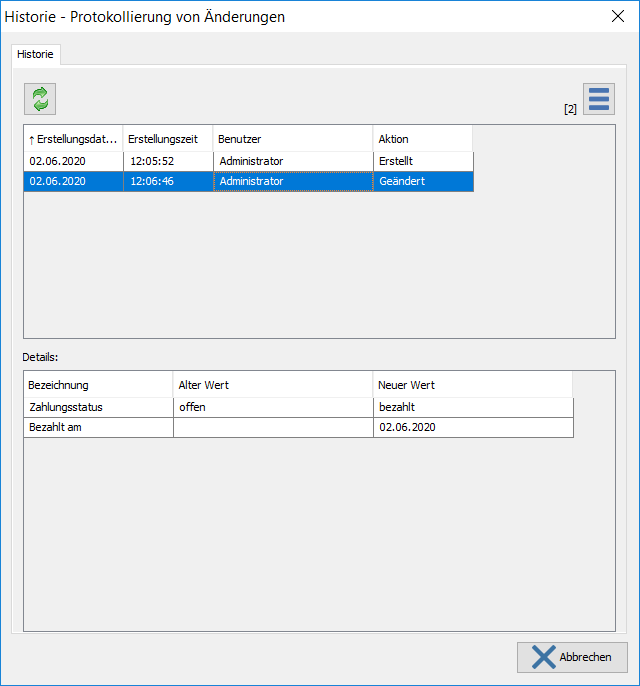This screenshot has width=640, height=686.
Task: Click the Neuer Wert column header
Action: [472, 385]
